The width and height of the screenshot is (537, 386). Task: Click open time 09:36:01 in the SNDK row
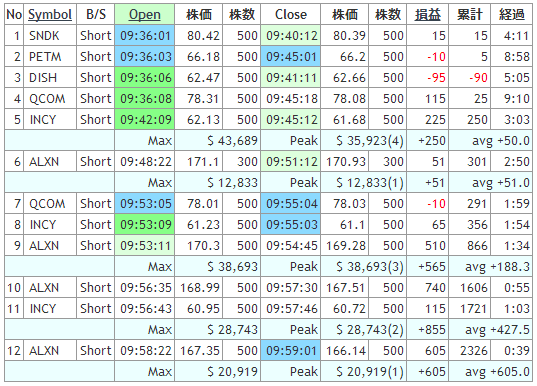click(x=145, y=36)
